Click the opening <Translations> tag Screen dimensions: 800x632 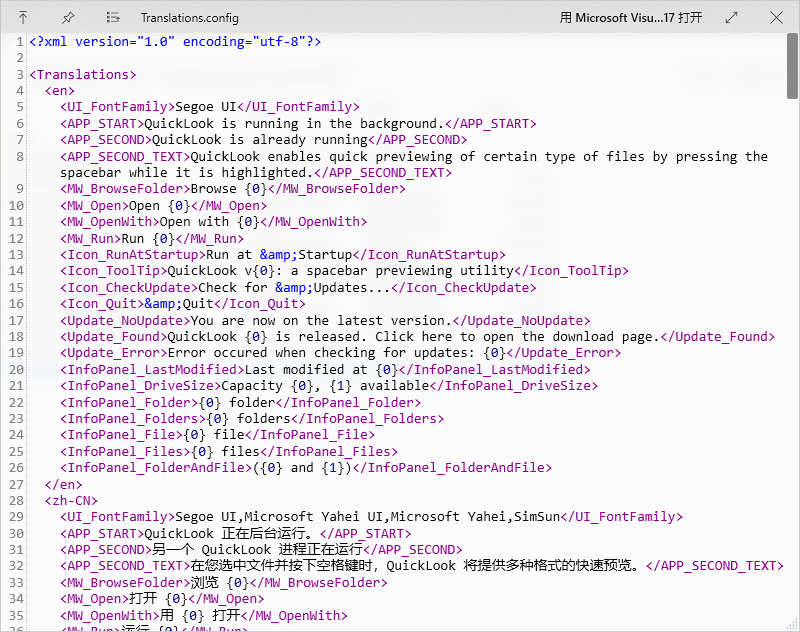coord(83,74)
